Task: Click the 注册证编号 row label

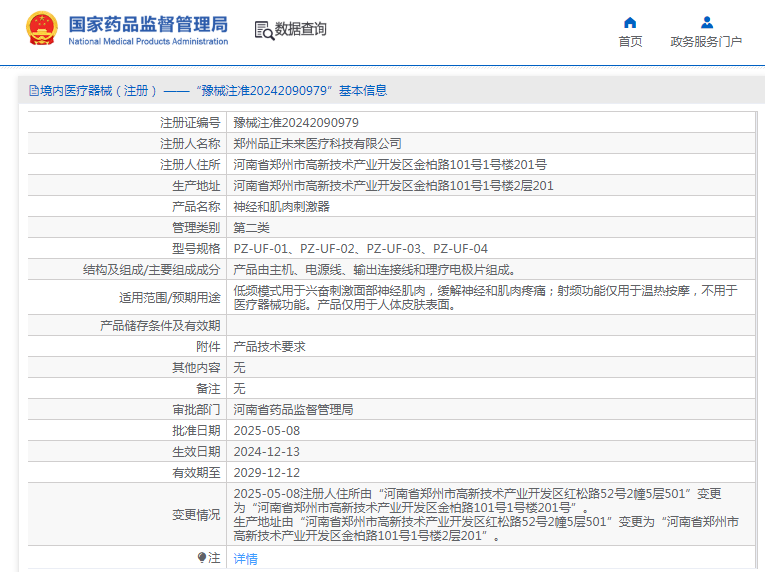Action: click(x=190, y=123)
